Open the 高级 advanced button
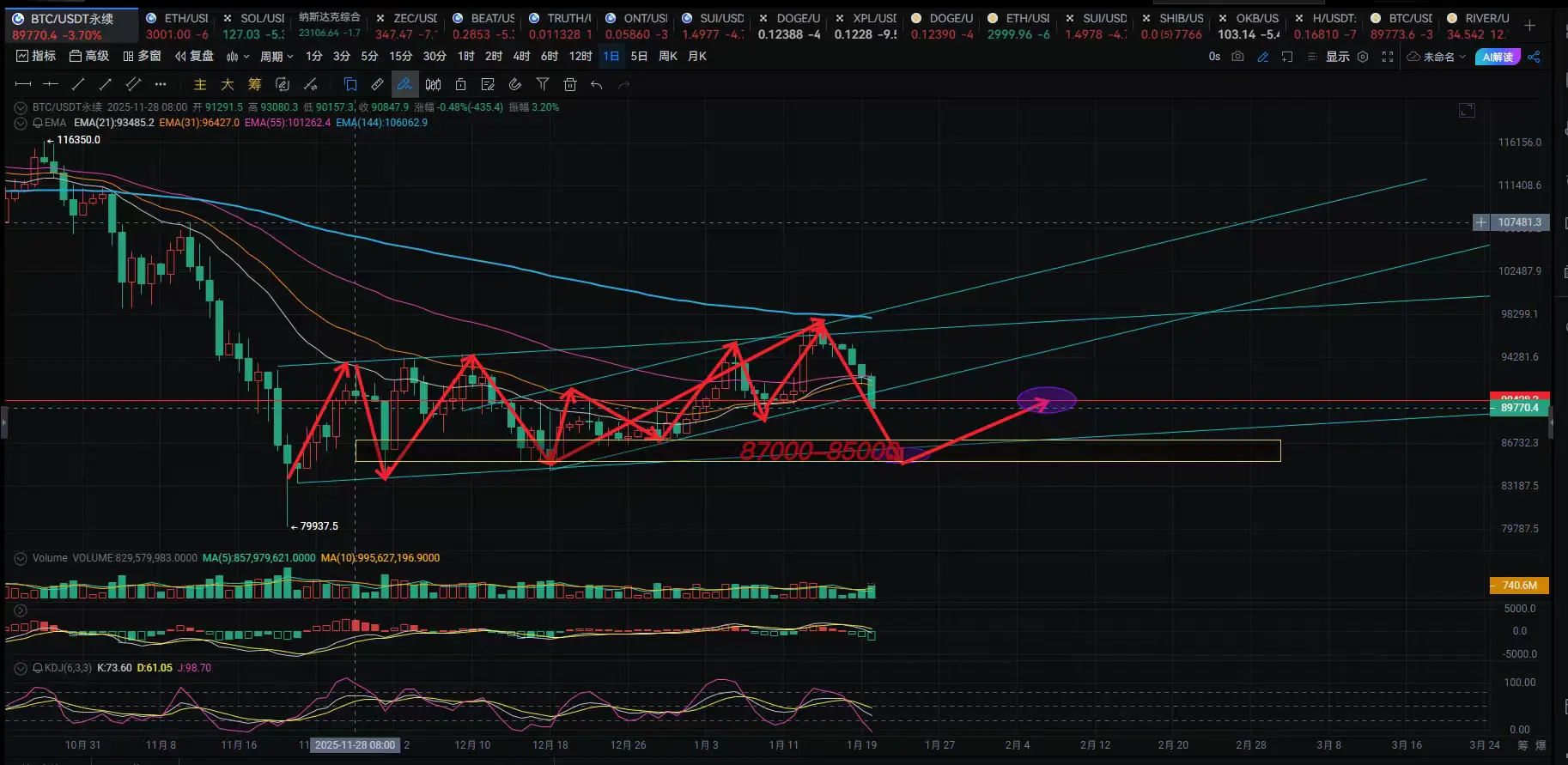 click(x=89, y=57)
